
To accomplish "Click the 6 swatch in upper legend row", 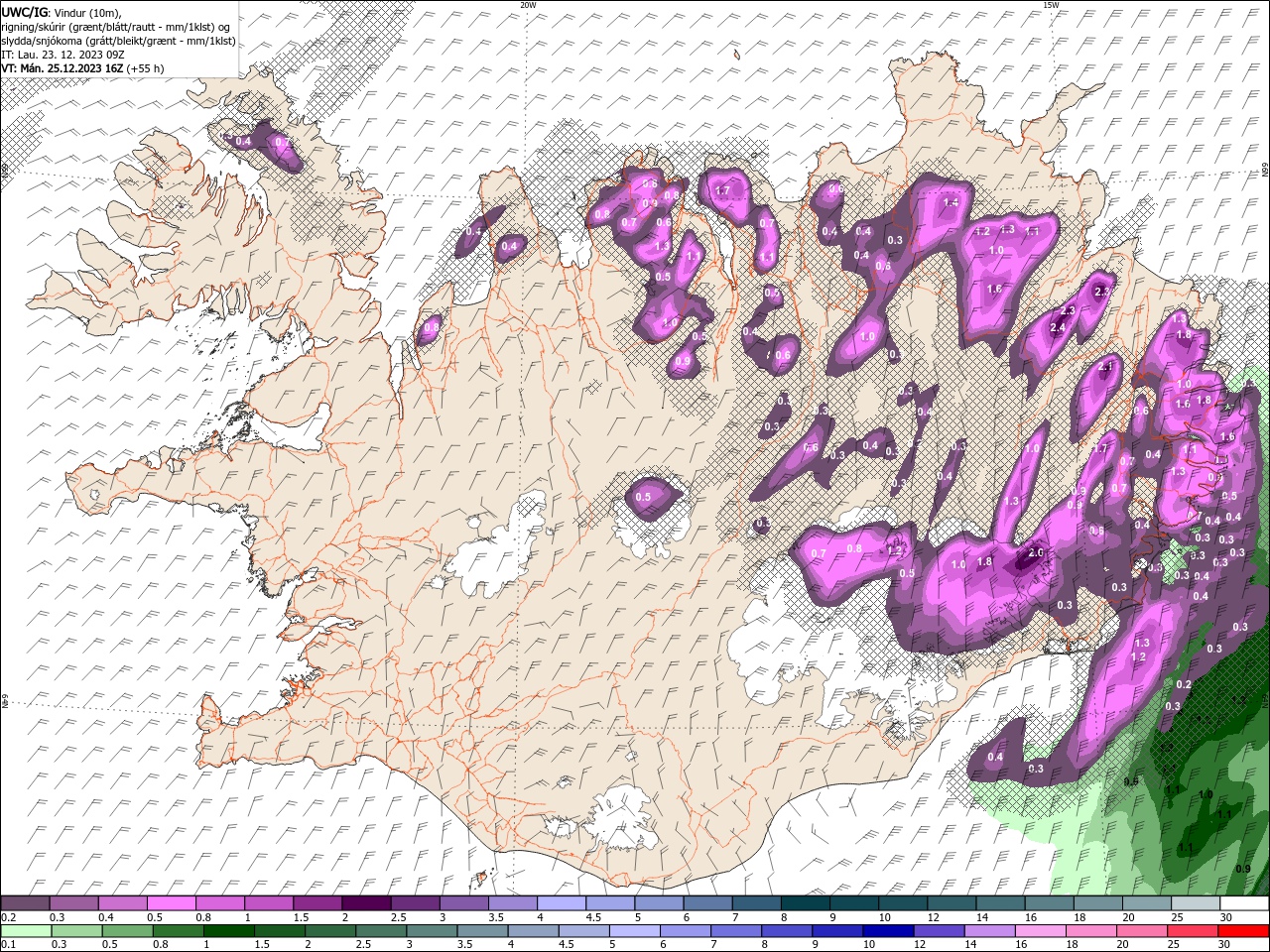I will tap(705, 903).
